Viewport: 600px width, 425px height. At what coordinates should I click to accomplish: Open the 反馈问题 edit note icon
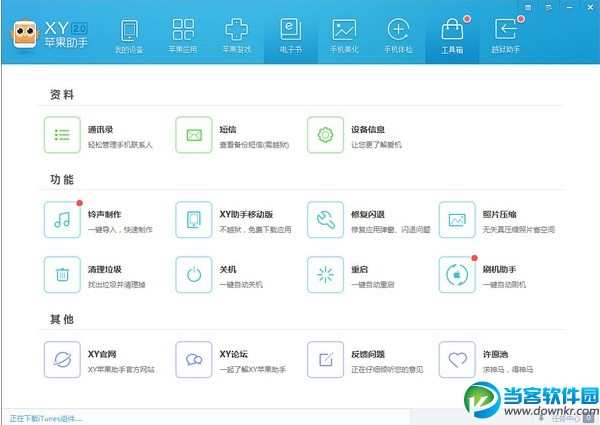point(325,360)
